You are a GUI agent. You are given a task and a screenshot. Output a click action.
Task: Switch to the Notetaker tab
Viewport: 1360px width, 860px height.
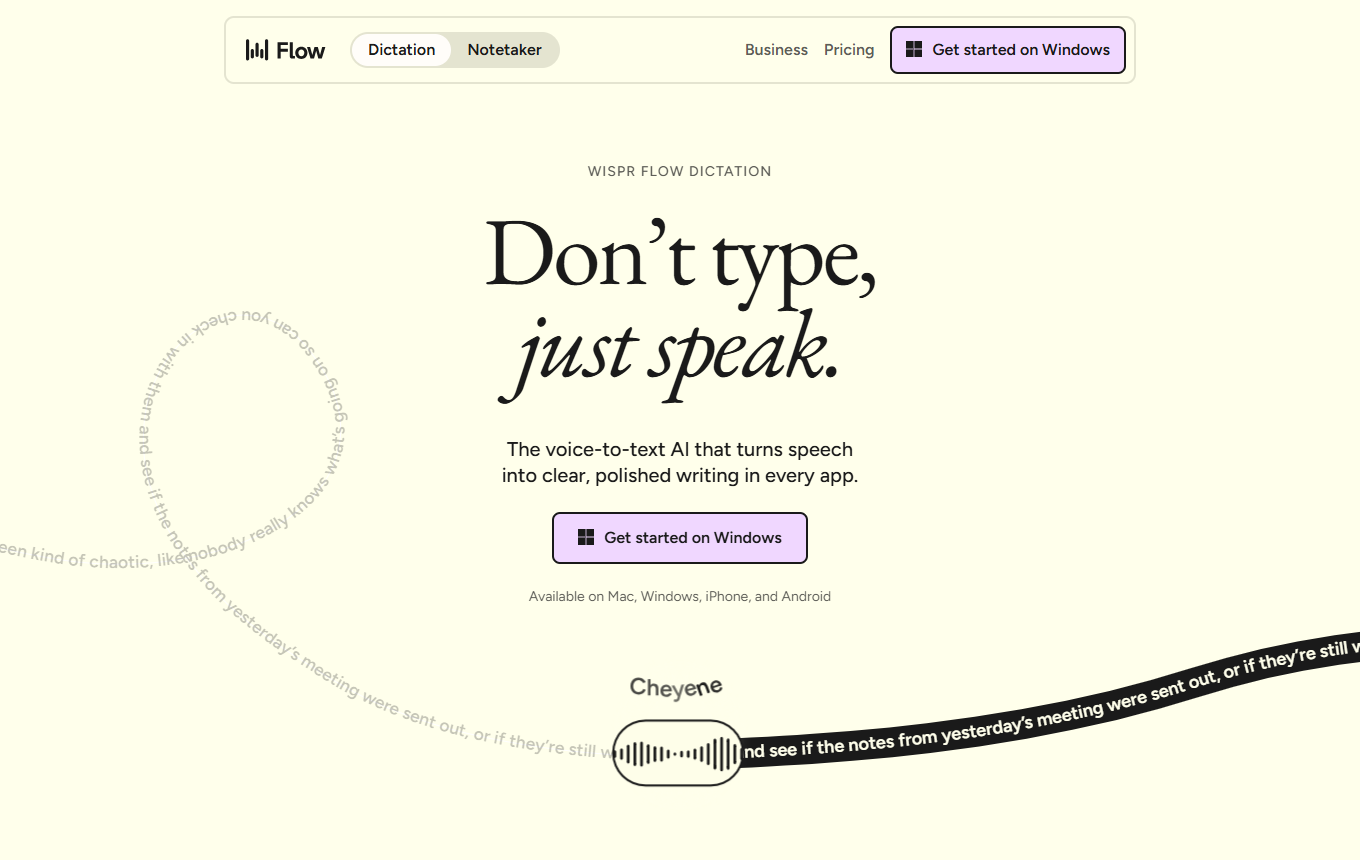[504, 50]
